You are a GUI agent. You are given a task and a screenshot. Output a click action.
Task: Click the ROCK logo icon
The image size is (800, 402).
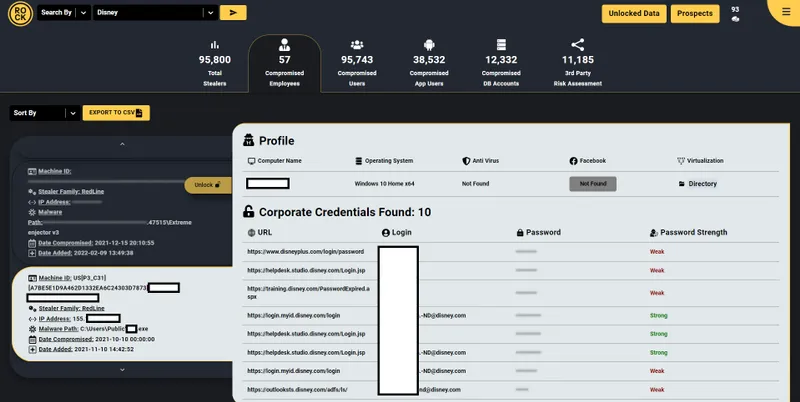coord(20,14)
